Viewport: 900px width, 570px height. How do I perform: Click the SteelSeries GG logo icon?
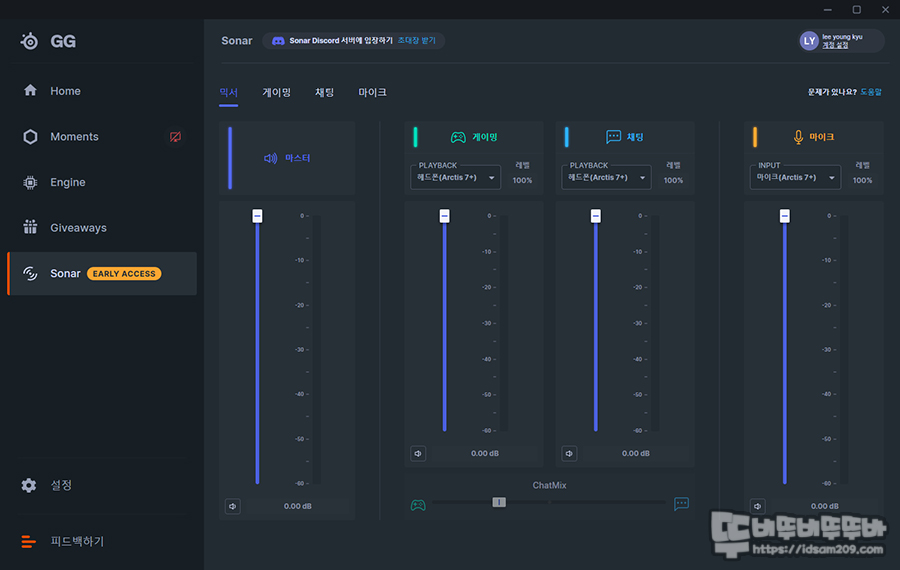(29, 41)
